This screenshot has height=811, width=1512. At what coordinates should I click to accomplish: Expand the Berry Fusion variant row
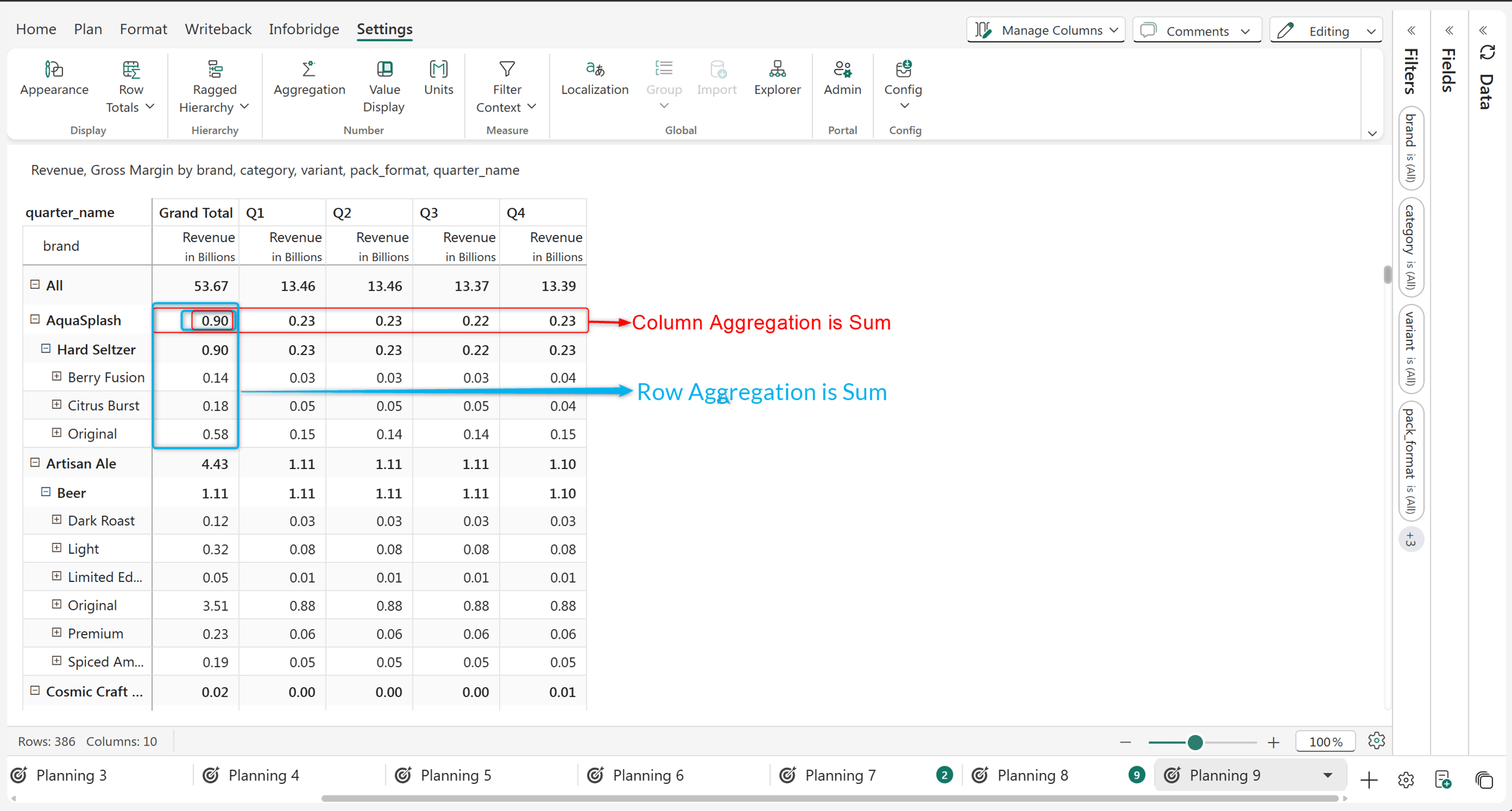(56, 377)
